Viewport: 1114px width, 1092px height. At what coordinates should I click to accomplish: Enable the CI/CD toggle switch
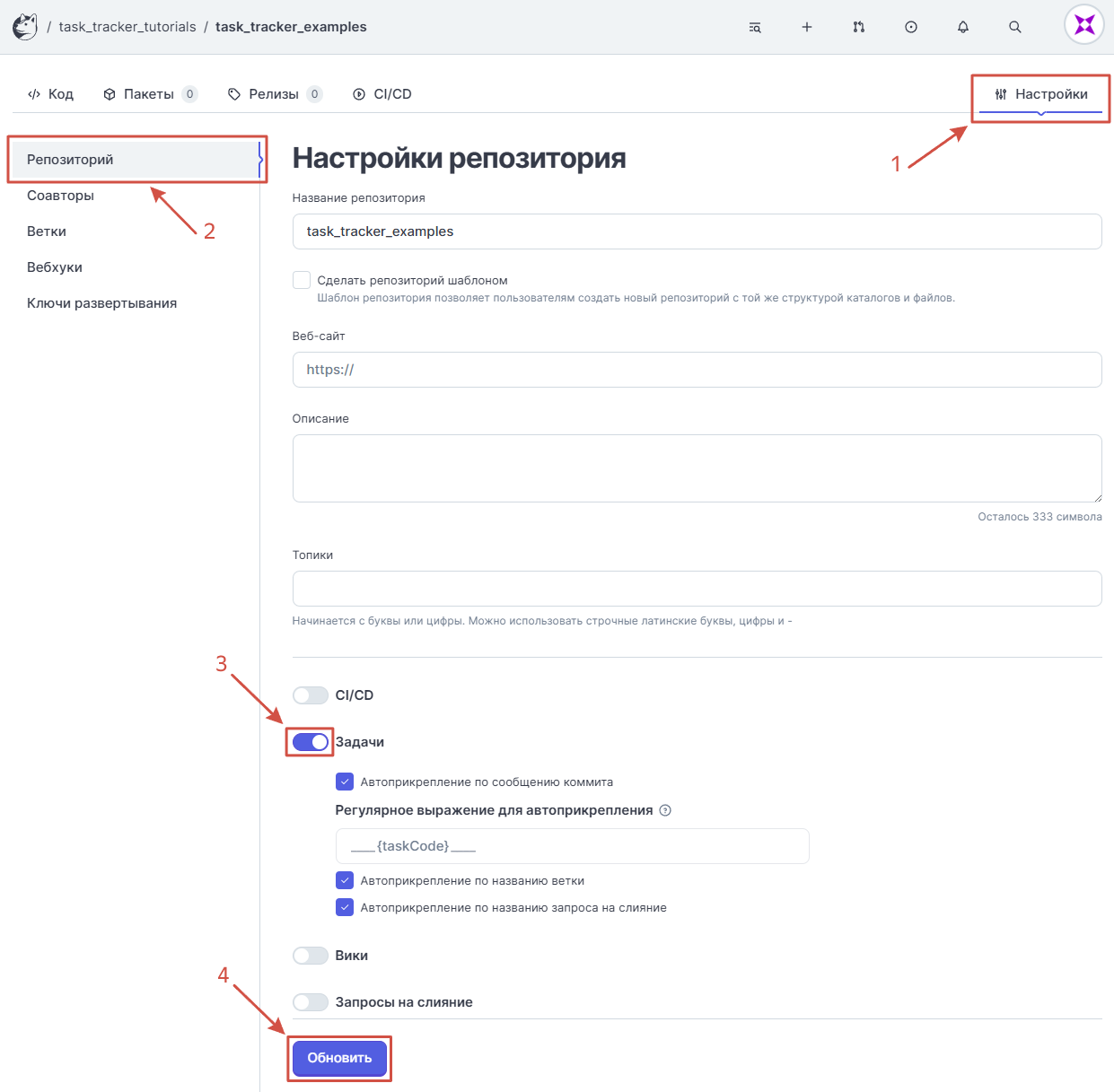(311, 695)
